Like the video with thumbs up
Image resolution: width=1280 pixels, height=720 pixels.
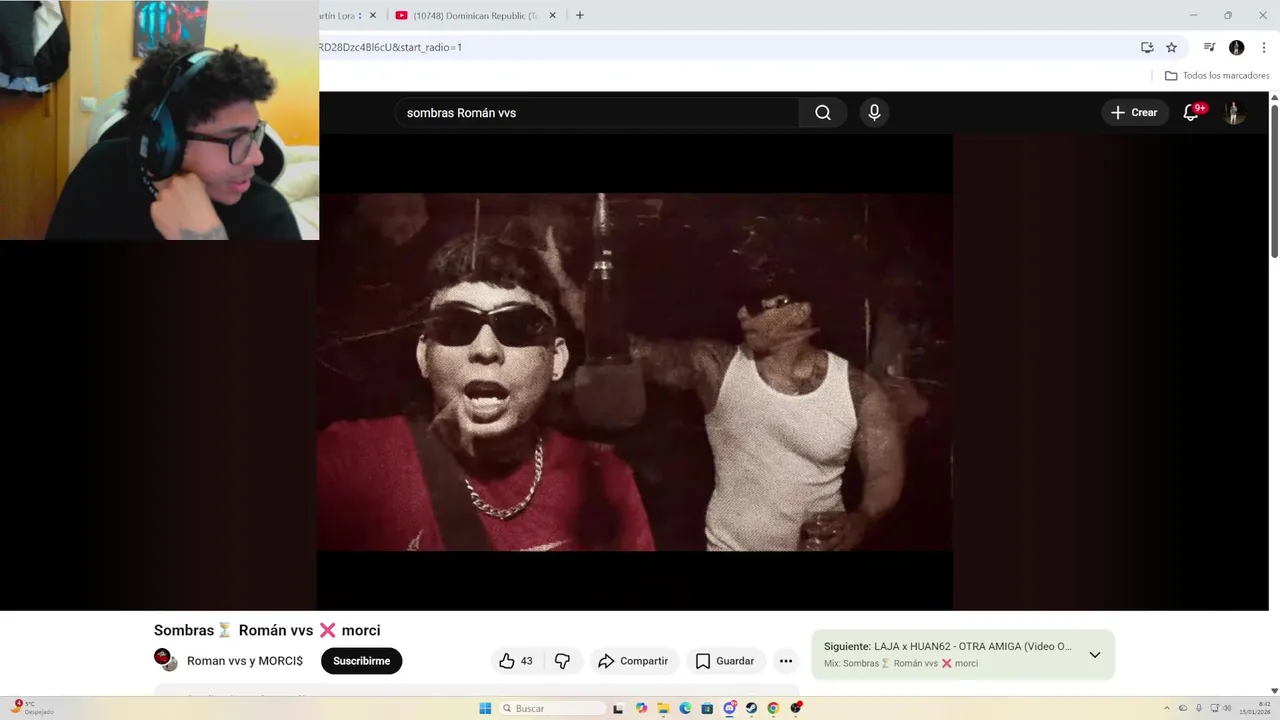(x=516, y=661)
